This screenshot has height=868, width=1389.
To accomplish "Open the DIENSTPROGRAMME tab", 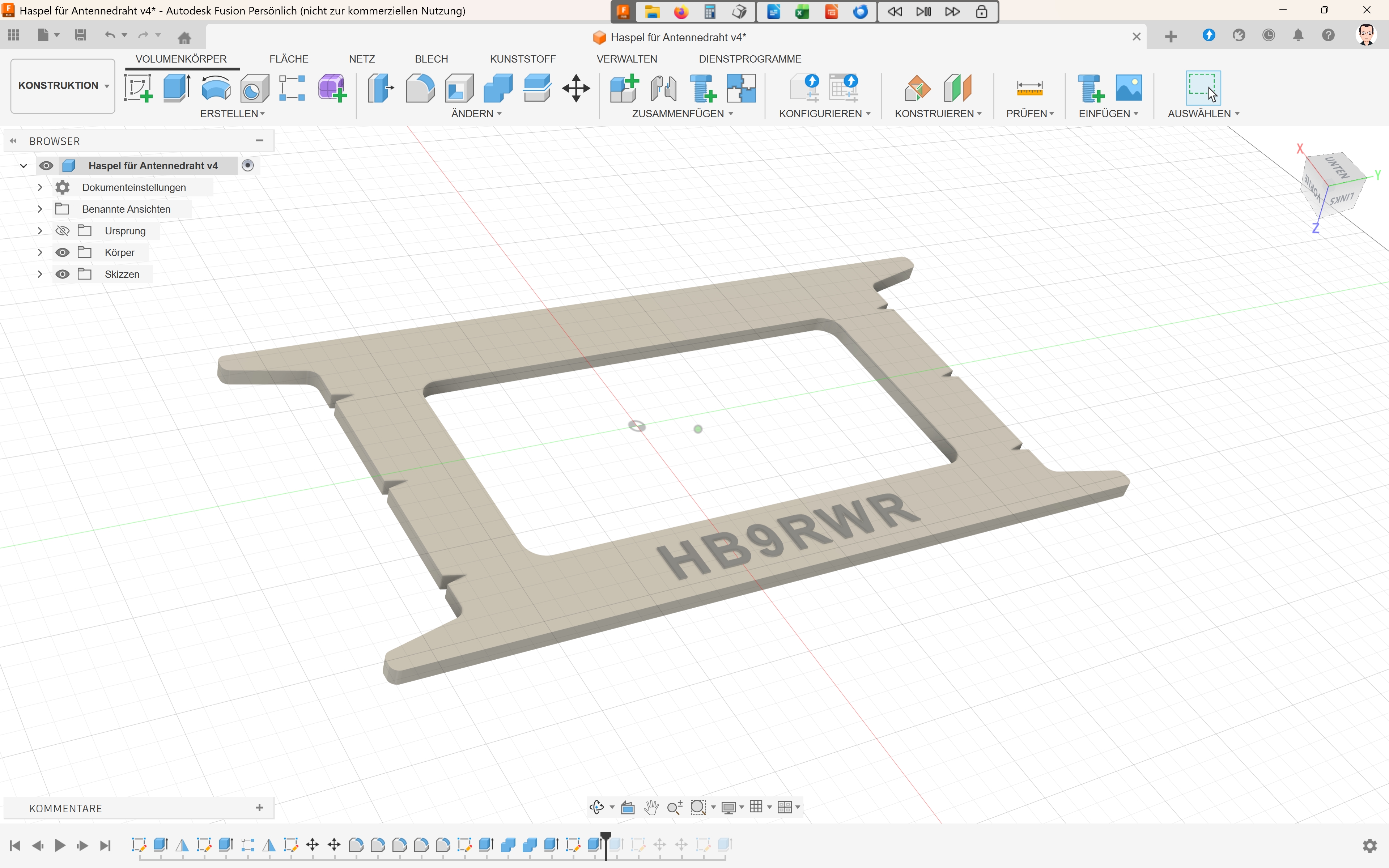I will point(750,59).
